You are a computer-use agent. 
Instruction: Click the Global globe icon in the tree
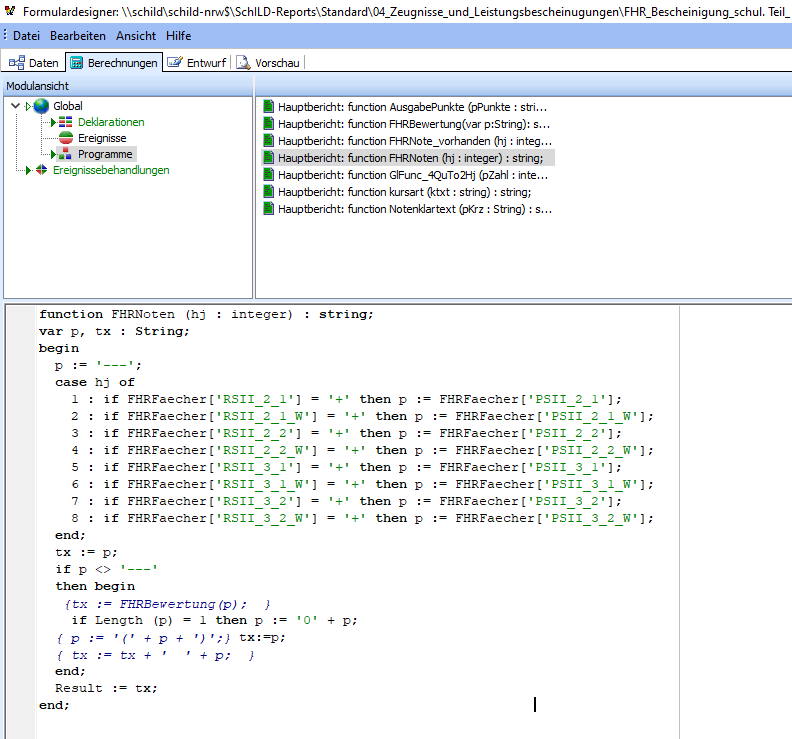pyautogui.click(x=41, y=106)
